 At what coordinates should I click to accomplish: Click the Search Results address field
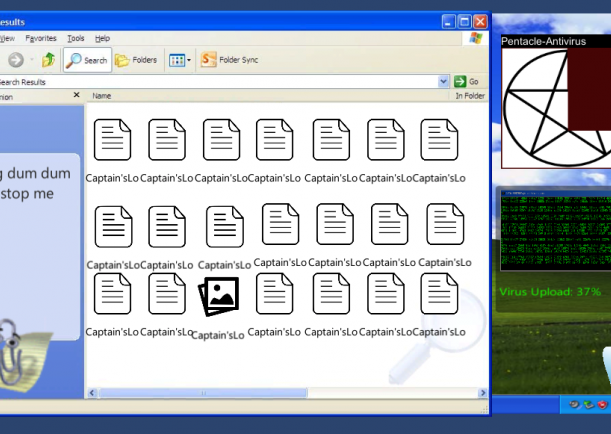(200, 81)
